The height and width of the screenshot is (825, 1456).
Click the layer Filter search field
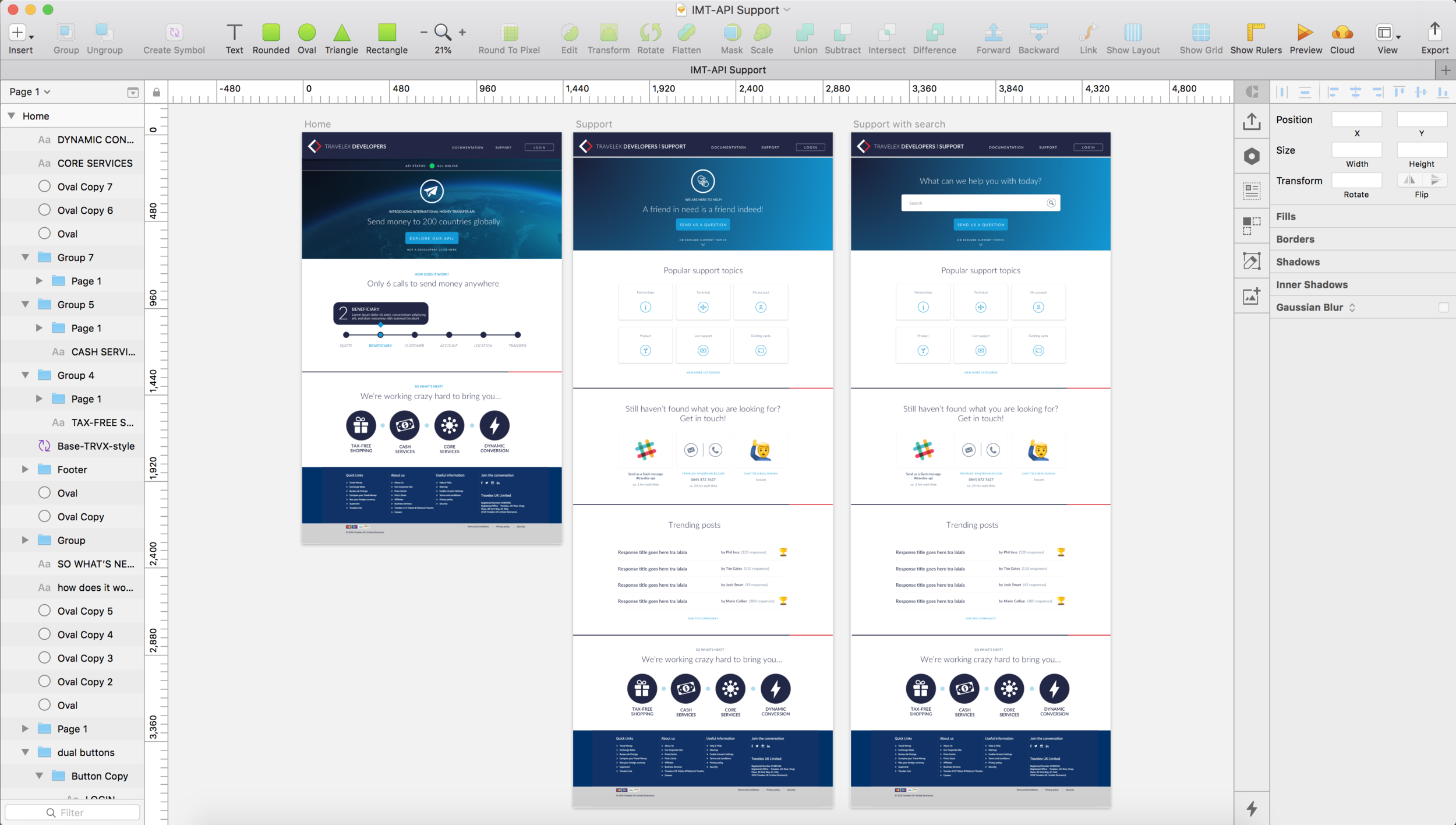click(x=72, y=812)
